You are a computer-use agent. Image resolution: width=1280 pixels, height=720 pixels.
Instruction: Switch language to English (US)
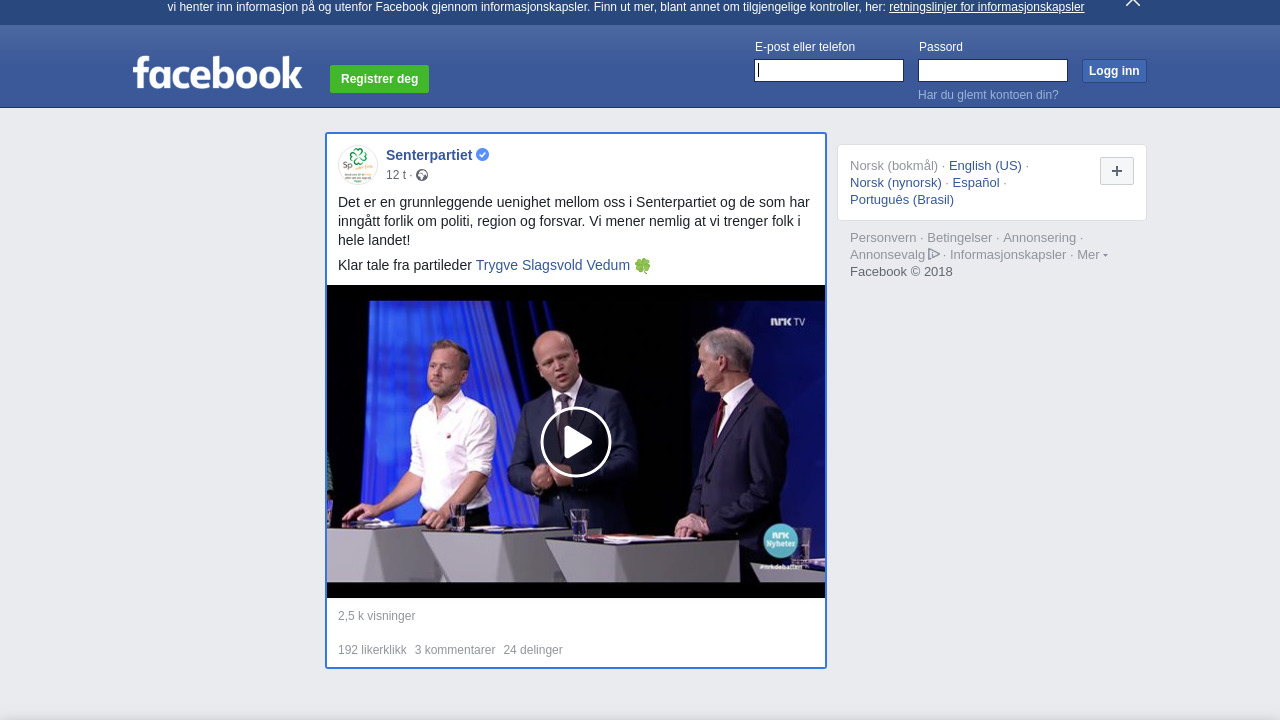pyautogui.click(x=985, y=166)
